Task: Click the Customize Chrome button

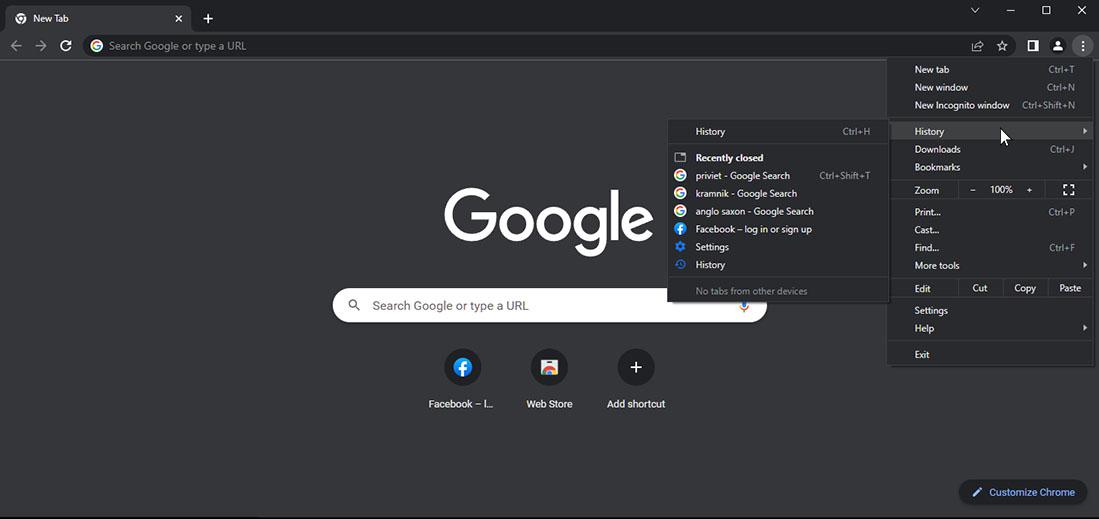Action: coord(1023,492)
